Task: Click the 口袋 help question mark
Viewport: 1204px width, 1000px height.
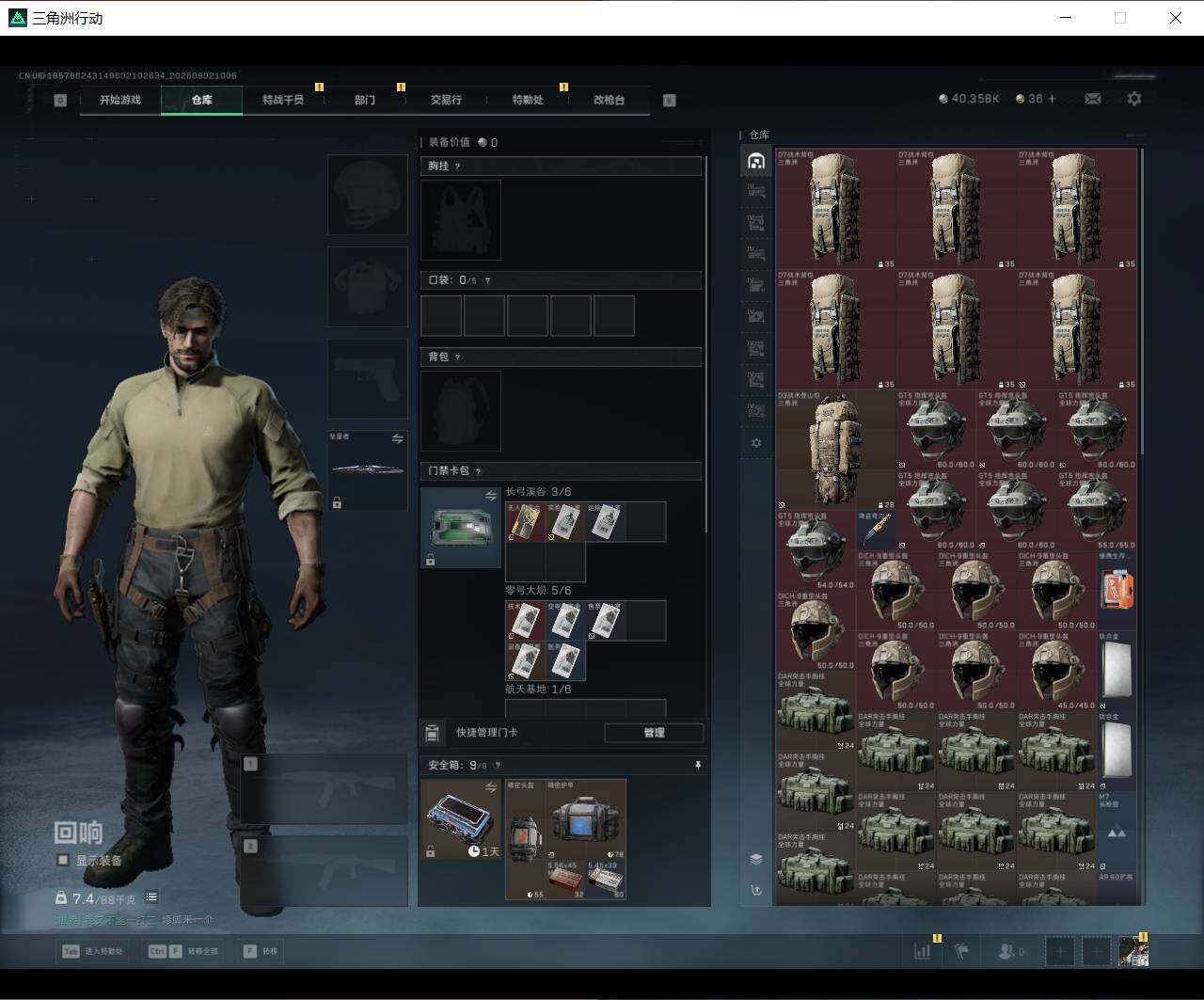Action: tap(486, 280)
